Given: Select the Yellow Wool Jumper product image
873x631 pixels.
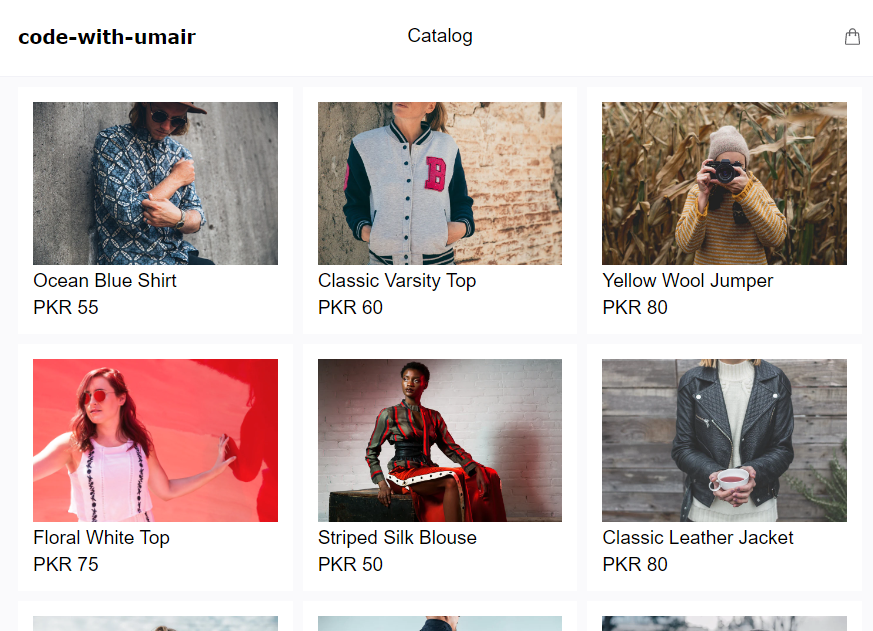Looking at the screenshot, I should pyautogui.click(x=724, y=183).
